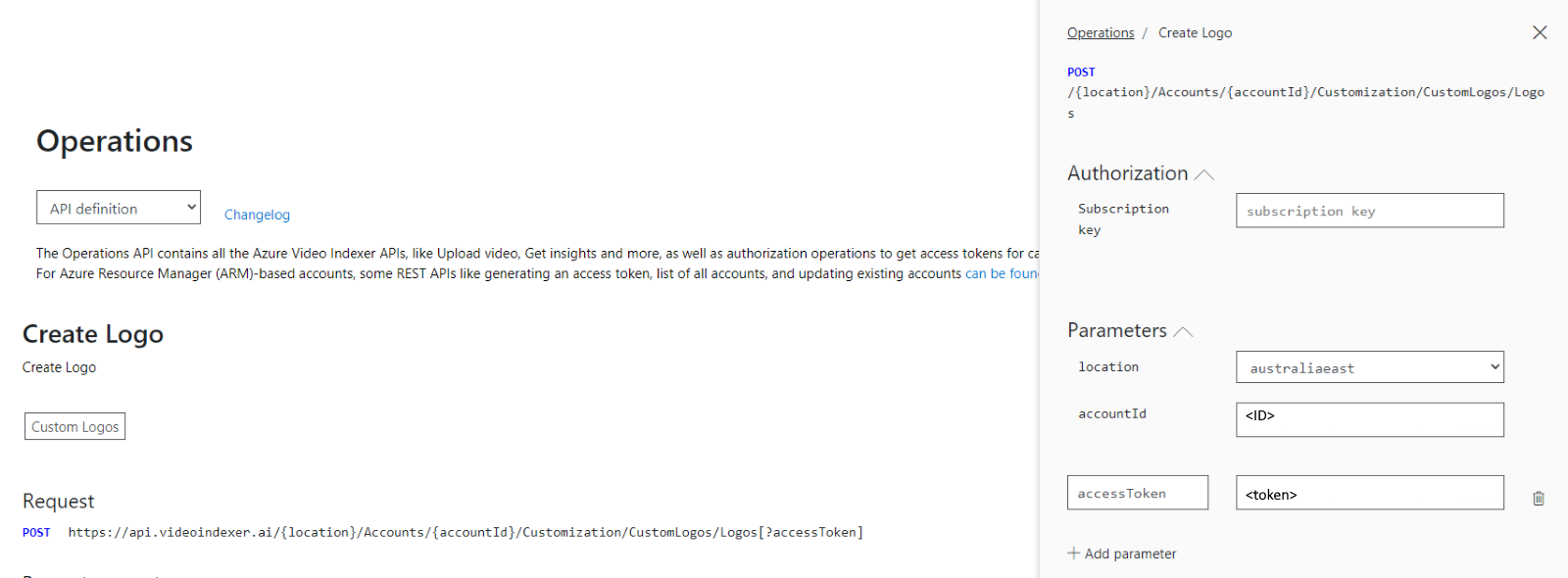The height and width of the screenshot is (578, 1568).
Task: Open the 'can be found' link
Action: 1002,273
